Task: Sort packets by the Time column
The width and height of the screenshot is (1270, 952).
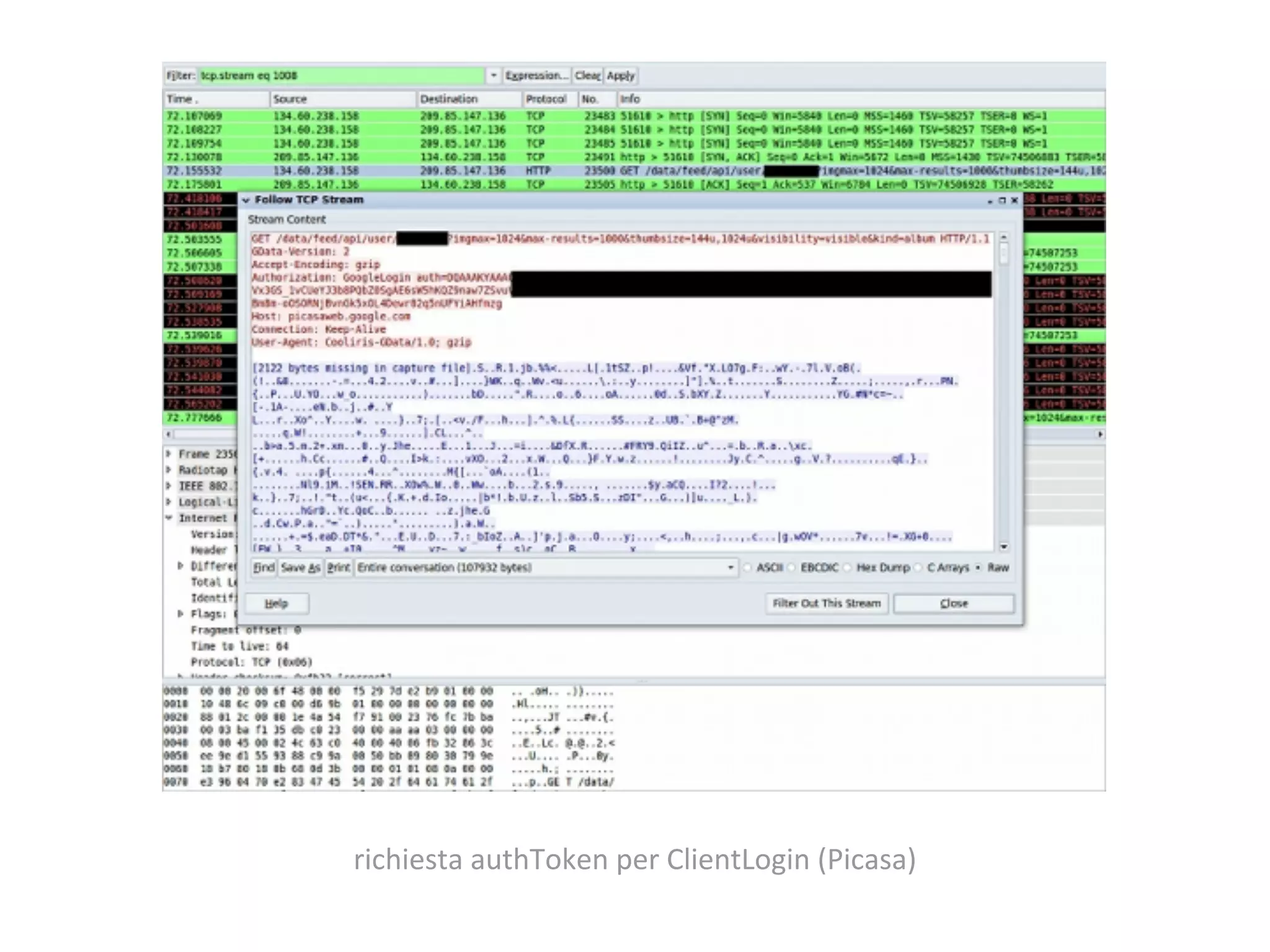Action: pyautogui.click(x=216, y=99)
